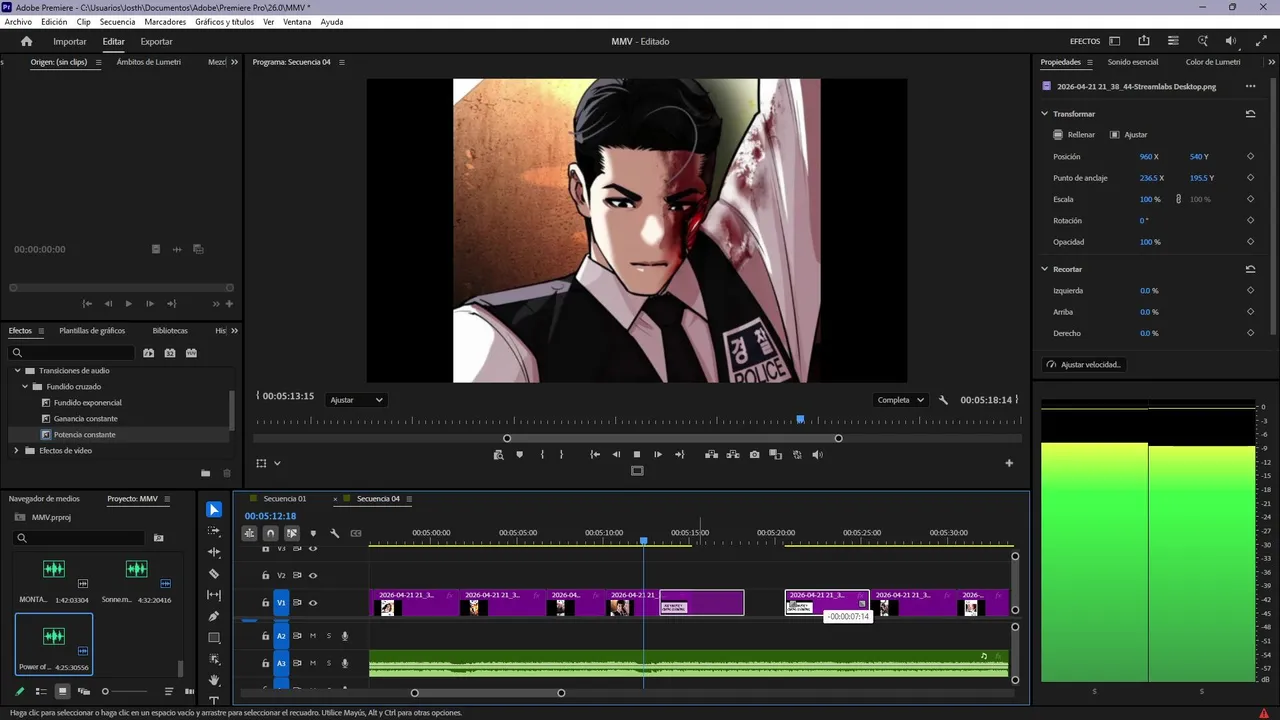Click Mark In bracket button
This screenshot has width=1280, height=720.
[542, 455]
